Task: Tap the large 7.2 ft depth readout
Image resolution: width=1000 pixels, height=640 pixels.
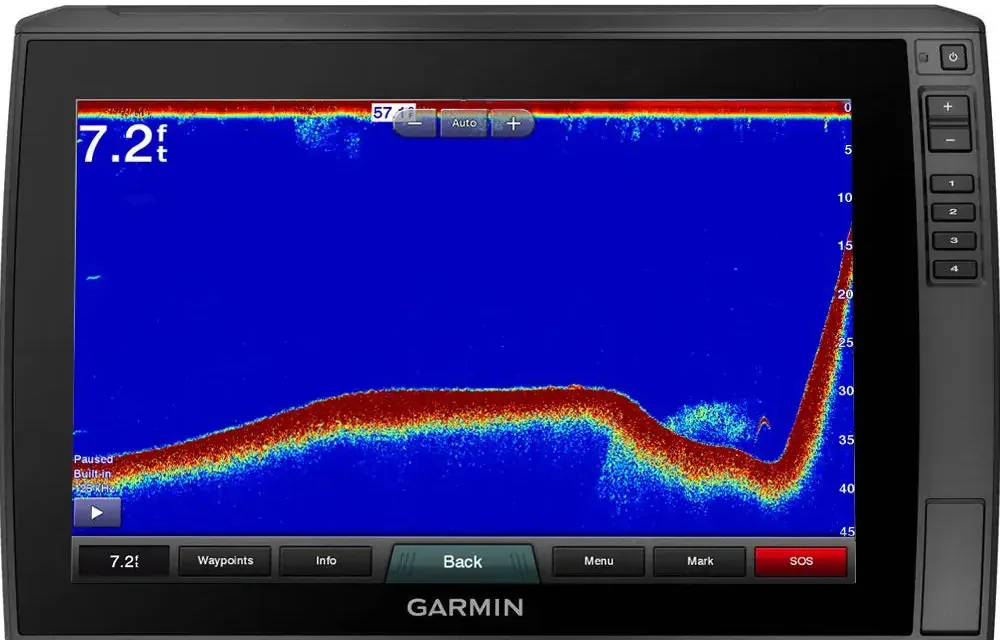Action: (123, 145)
